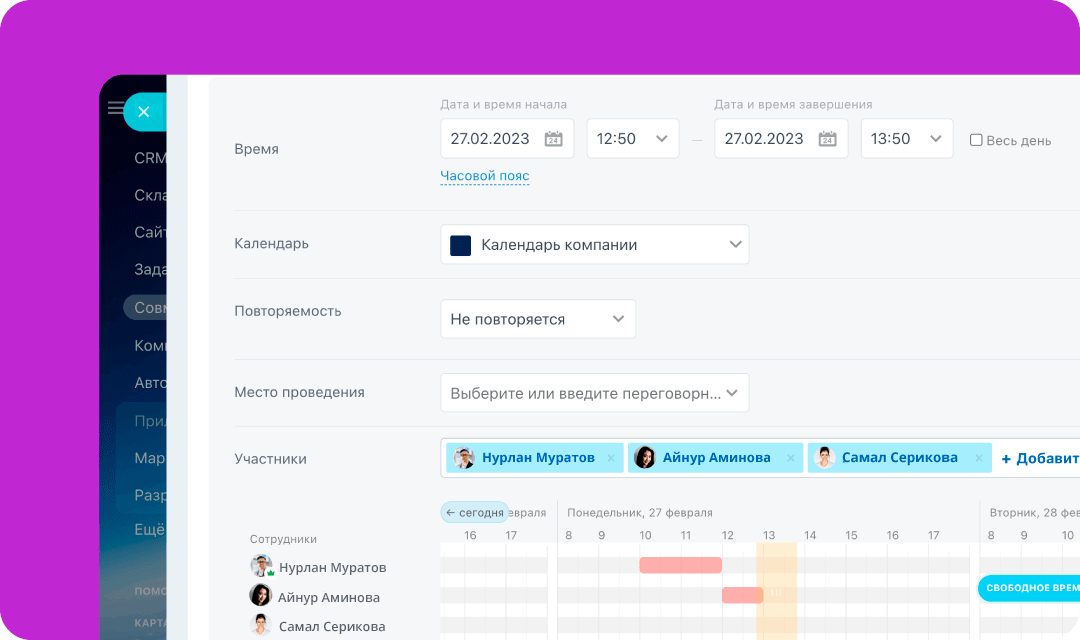Click + Добавить participant link

[x=1040, y=459]
